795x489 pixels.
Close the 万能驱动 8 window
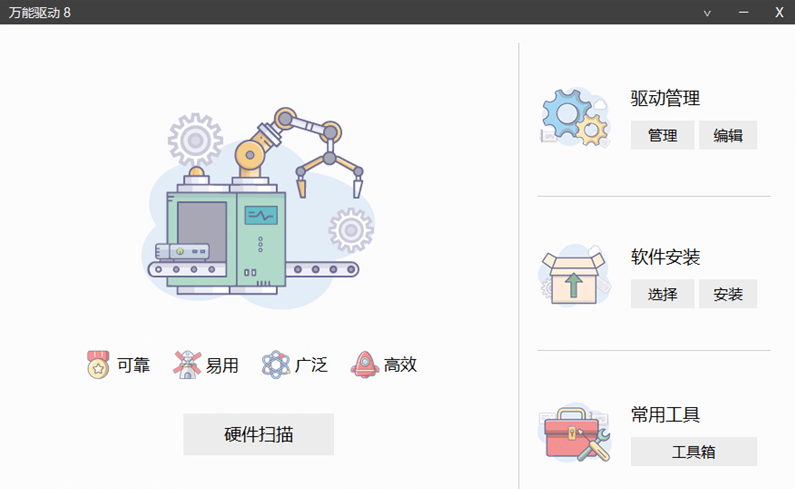tap(779, 12)
